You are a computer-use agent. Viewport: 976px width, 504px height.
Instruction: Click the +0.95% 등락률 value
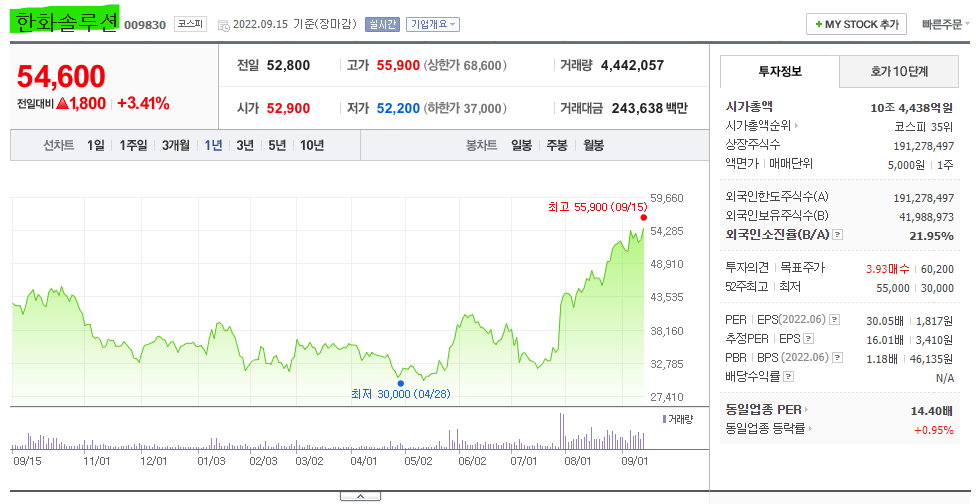point(934,430)
